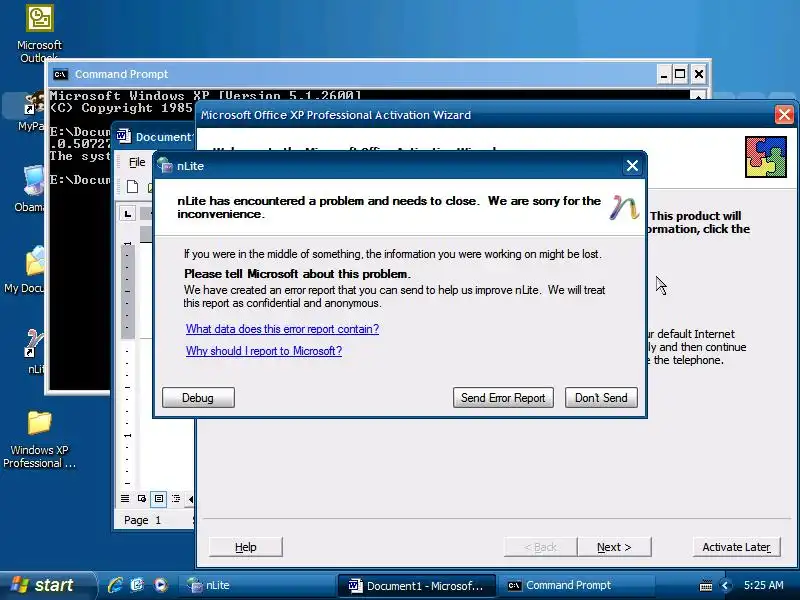800x600 pixels.
Task: Launch Outlook Express from Quick Launch
Action: coord(137,585)
